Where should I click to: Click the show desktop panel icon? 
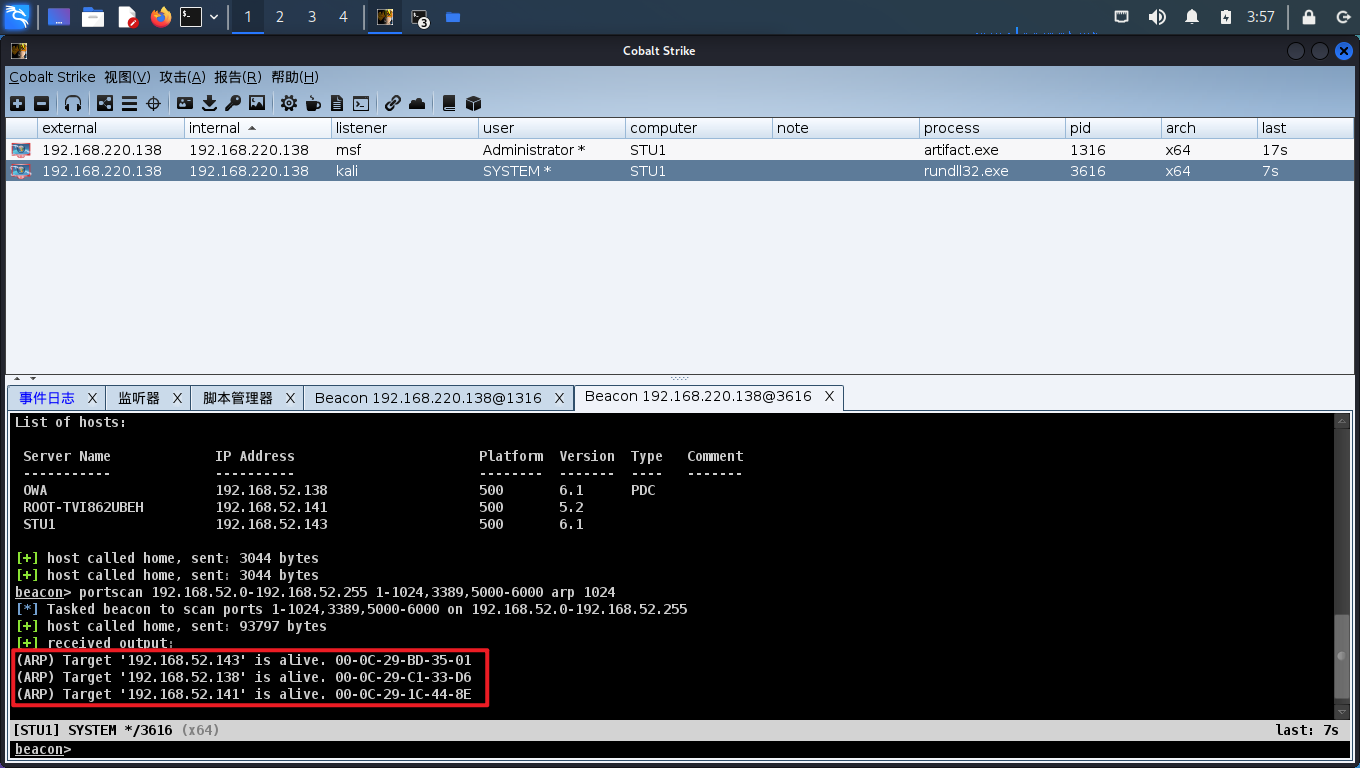coord(59,17)
